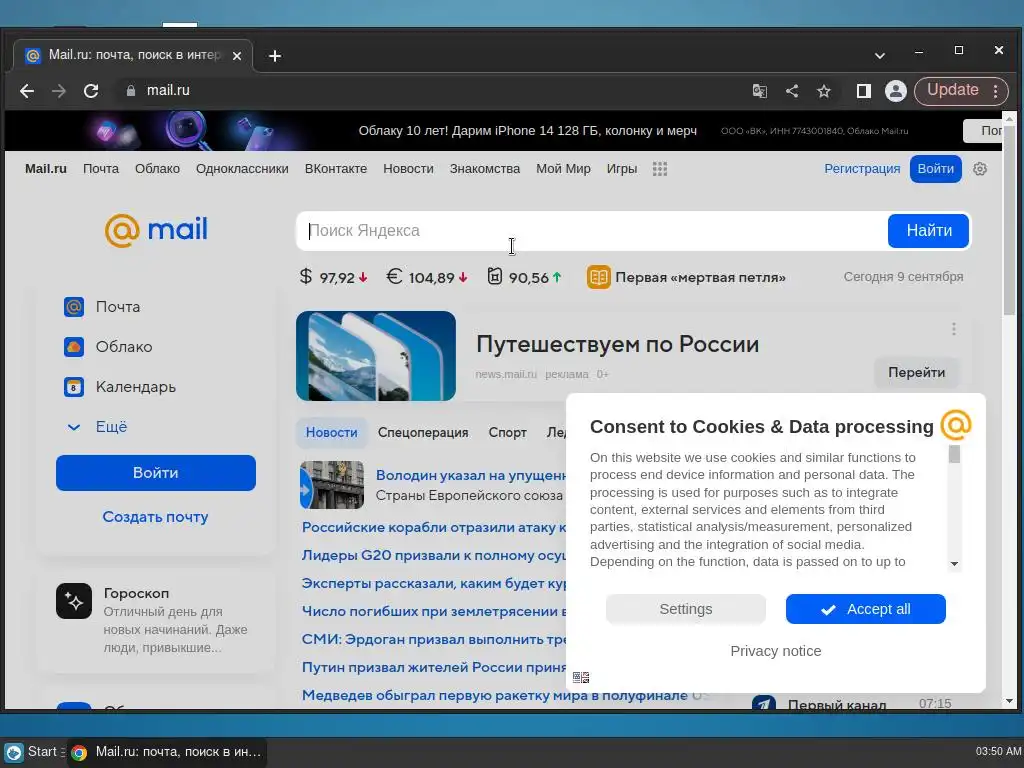The width and height of the screenshot is (1024, 768).
Task: Click the Путешествуем по России thumbnail
Action: click(x=376, y=356)
